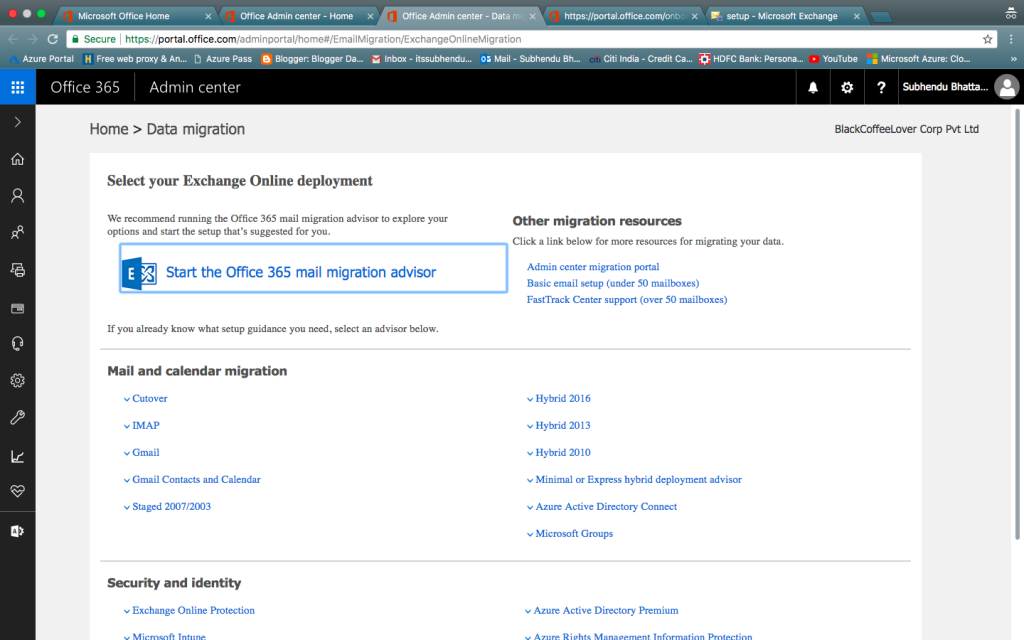Open Admin centers icon in sidebar
The image size is (1024, 640).
(x=18, y=531)
